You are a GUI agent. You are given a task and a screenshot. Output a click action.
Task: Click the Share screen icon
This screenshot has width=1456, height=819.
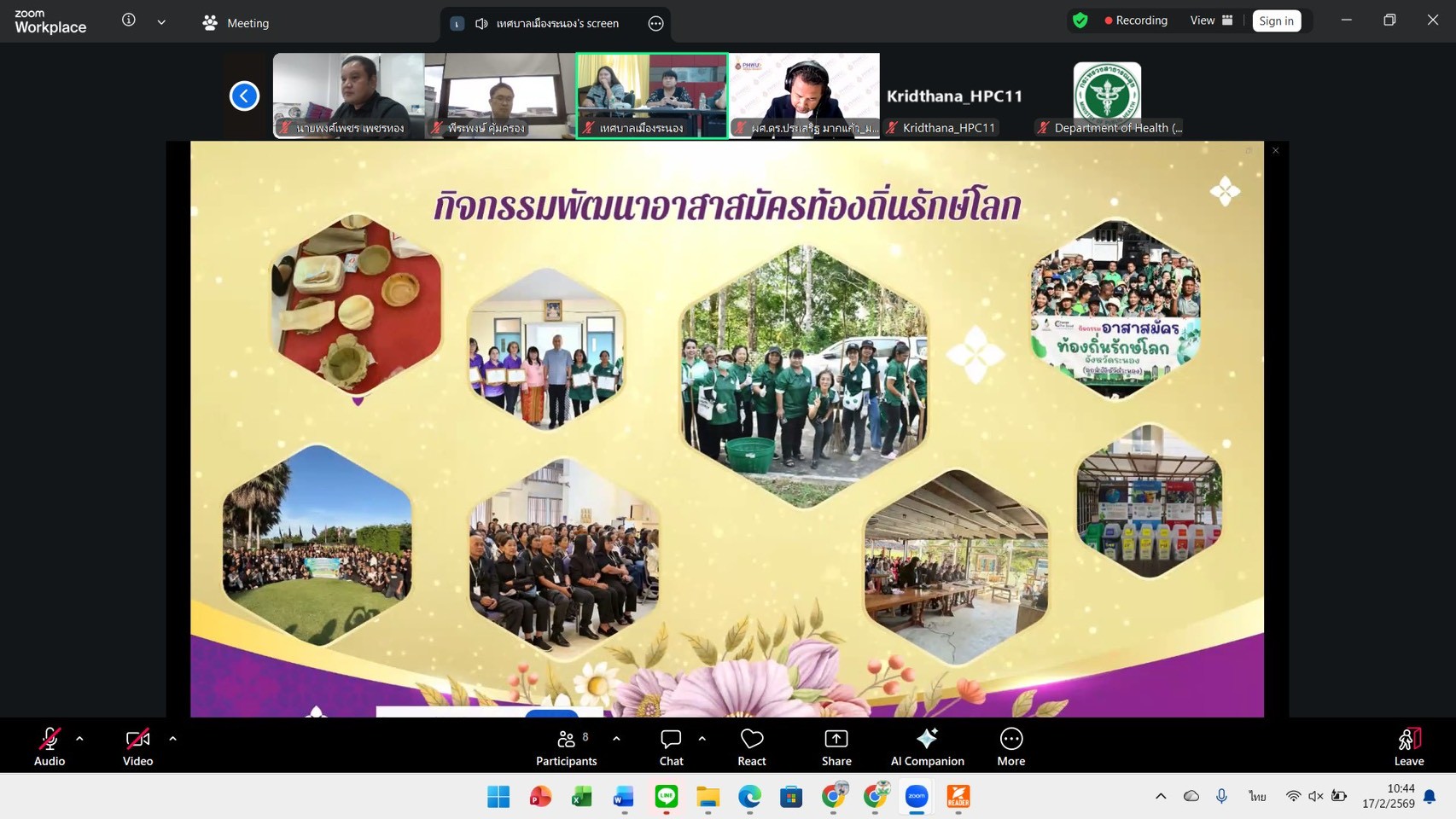pyautogui.click(x=836, y=746)
